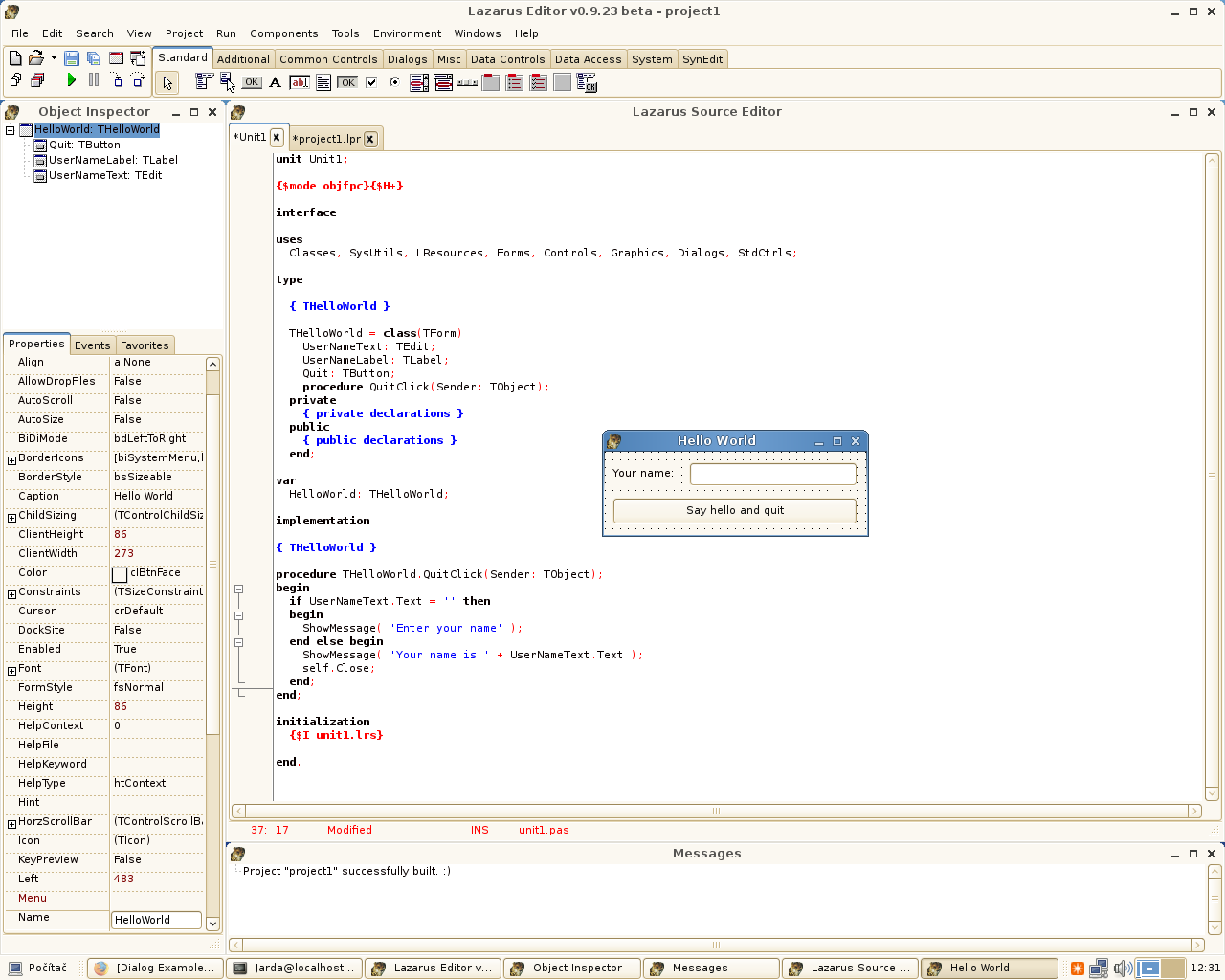Expand the Font property
This screenshot has height=980, width=1225.
11,670
